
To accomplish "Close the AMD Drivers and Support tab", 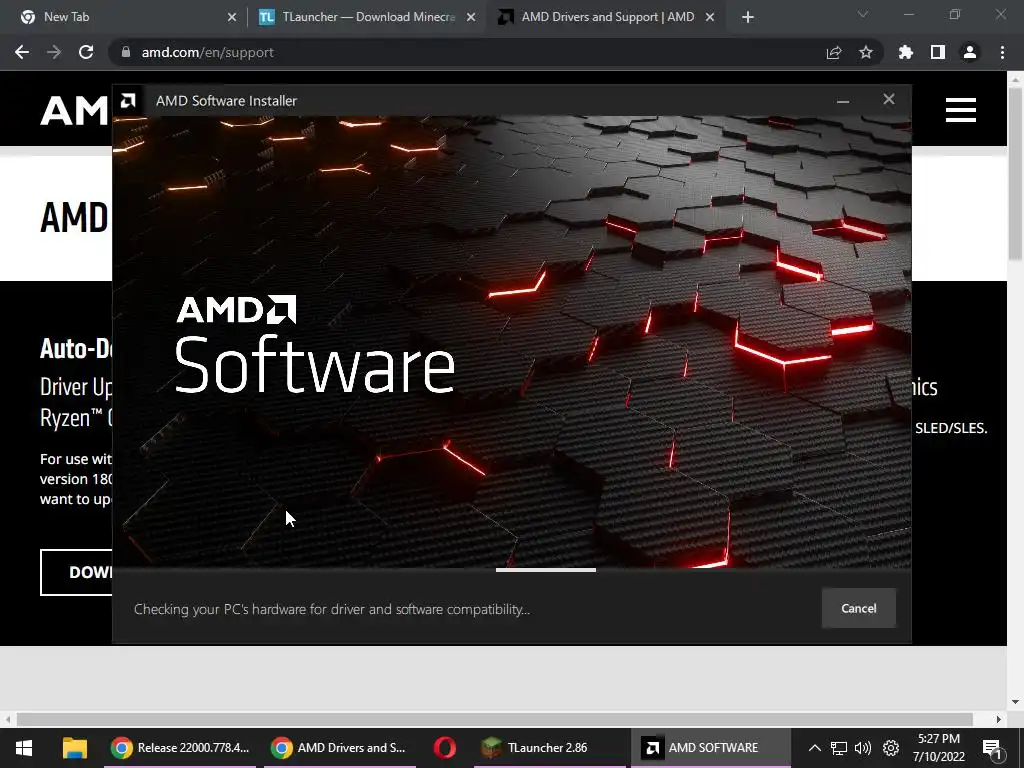I will [x=710, y=18].
